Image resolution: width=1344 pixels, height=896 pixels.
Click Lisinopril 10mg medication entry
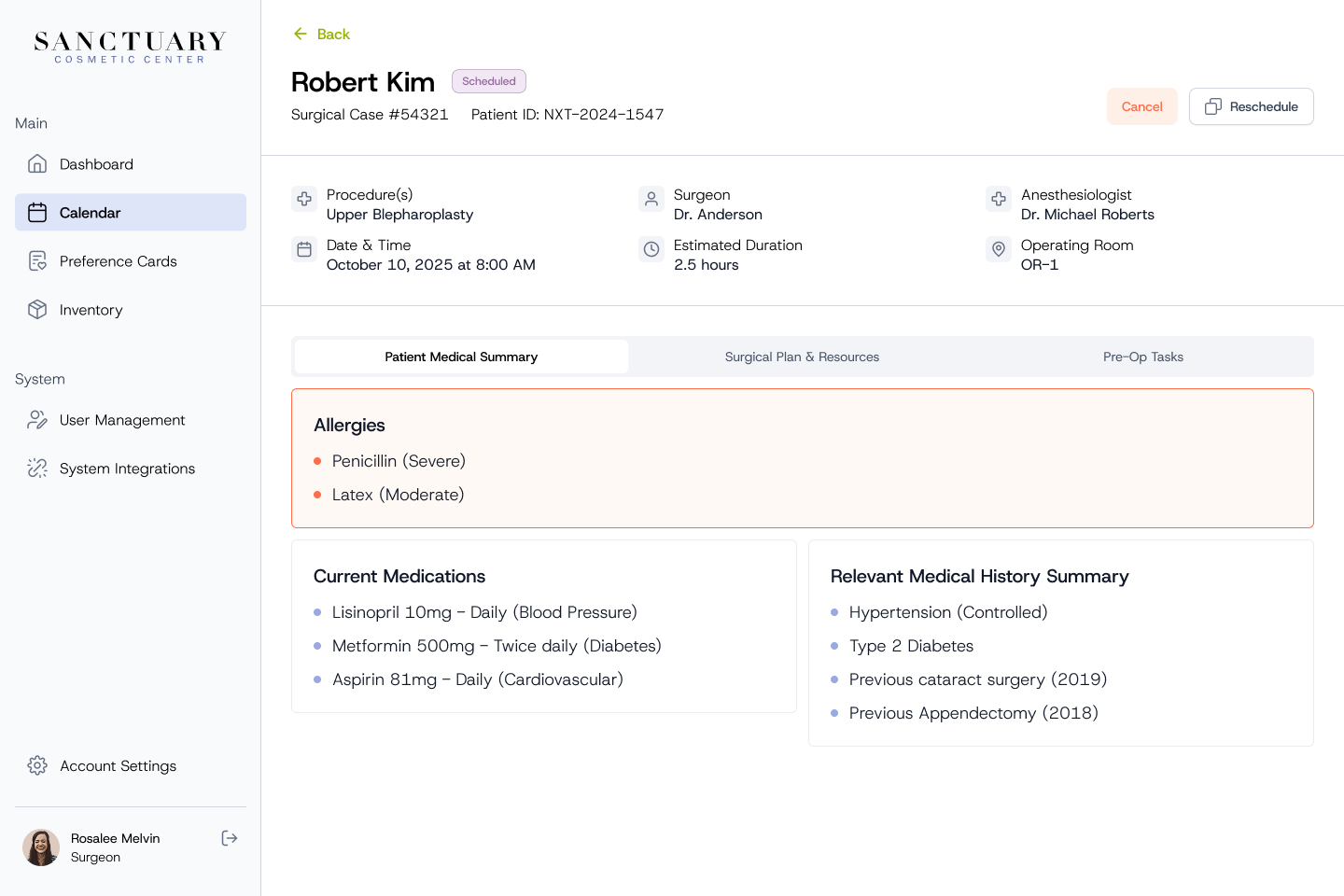pyautogui.click(x=484, y=612)
